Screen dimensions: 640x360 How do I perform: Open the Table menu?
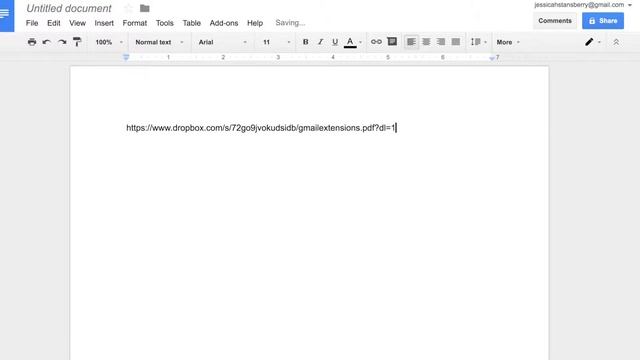point(191,23)
